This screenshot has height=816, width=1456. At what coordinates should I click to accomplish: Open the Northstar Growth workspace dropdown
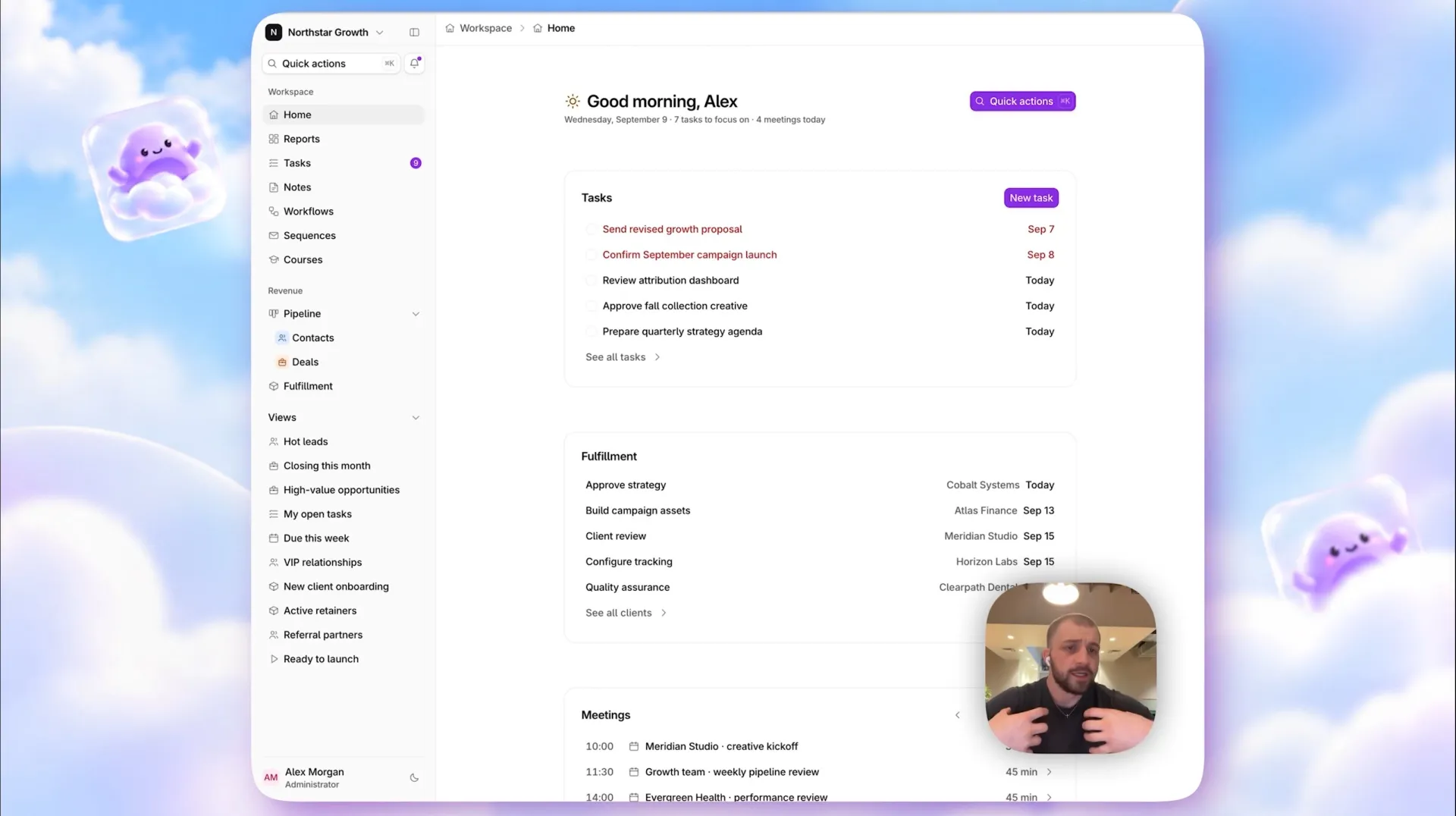(379, 33)
